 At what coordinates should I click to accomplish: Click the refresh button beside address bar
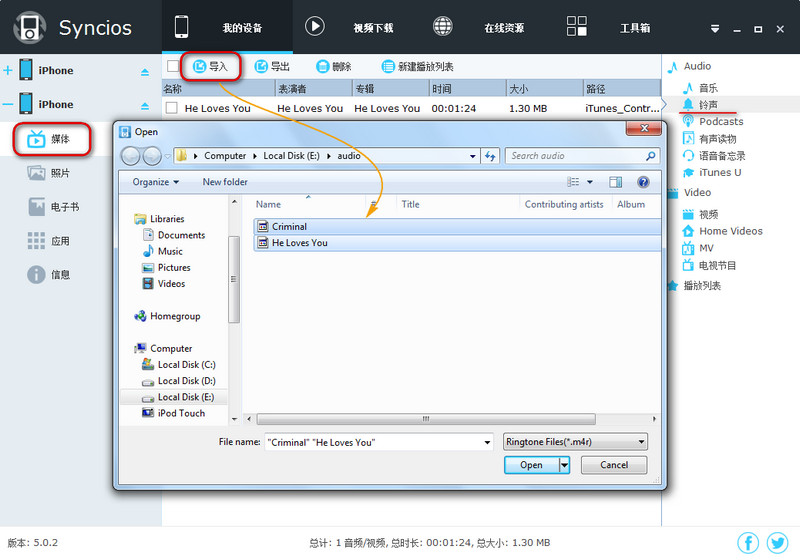click(490, 156)
